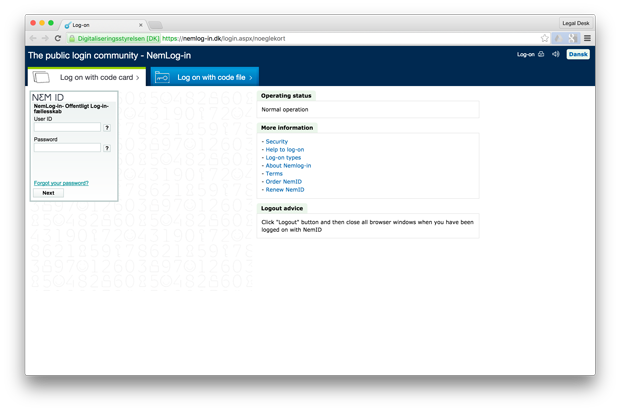Open the Password help question mark
Image resolution: width=620 pixels, height=411 pixels.
click(x=107, y=148)
